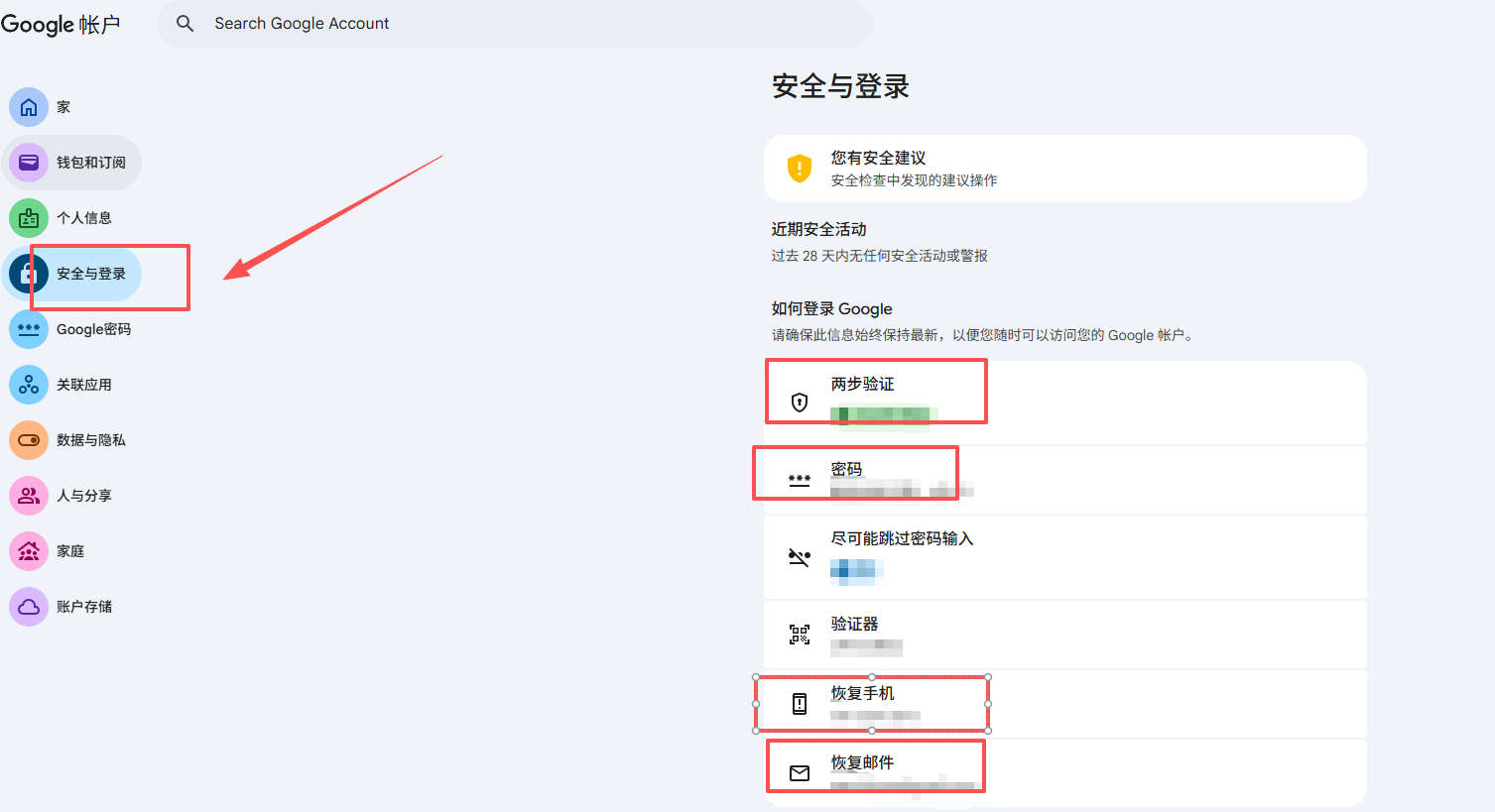Screen dimensions: 1495x812
Task: Click the phone icon beside 恢复手机
Action: point(800,704)
